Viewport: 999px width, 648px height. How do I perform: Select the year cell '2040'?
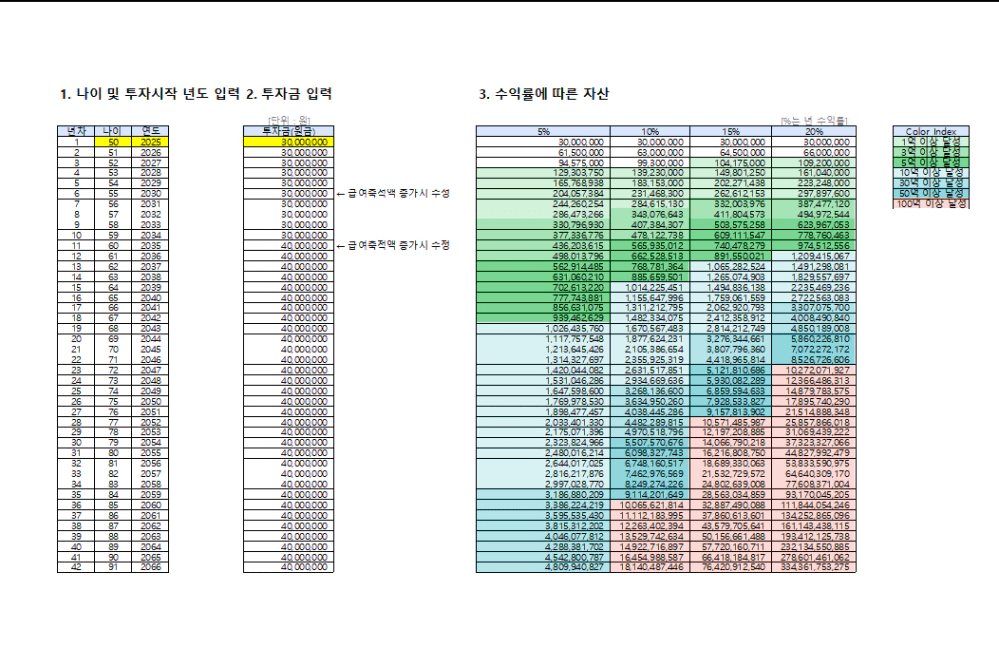pos(150,298)
